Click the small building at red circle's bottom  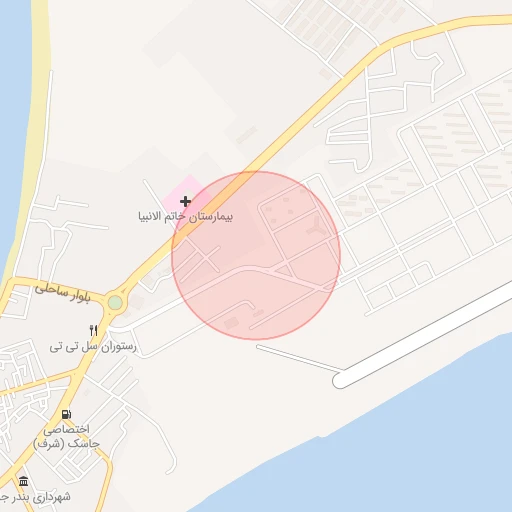click(x=231, y=323)
